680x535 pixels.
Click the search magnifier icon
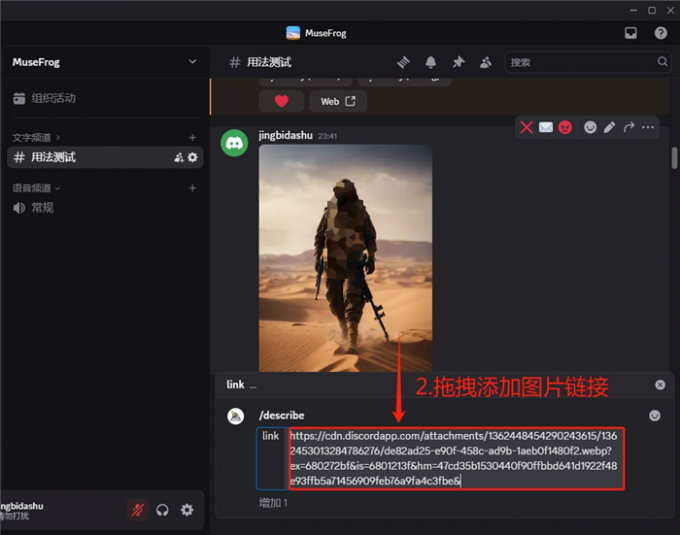click(662, 62)
